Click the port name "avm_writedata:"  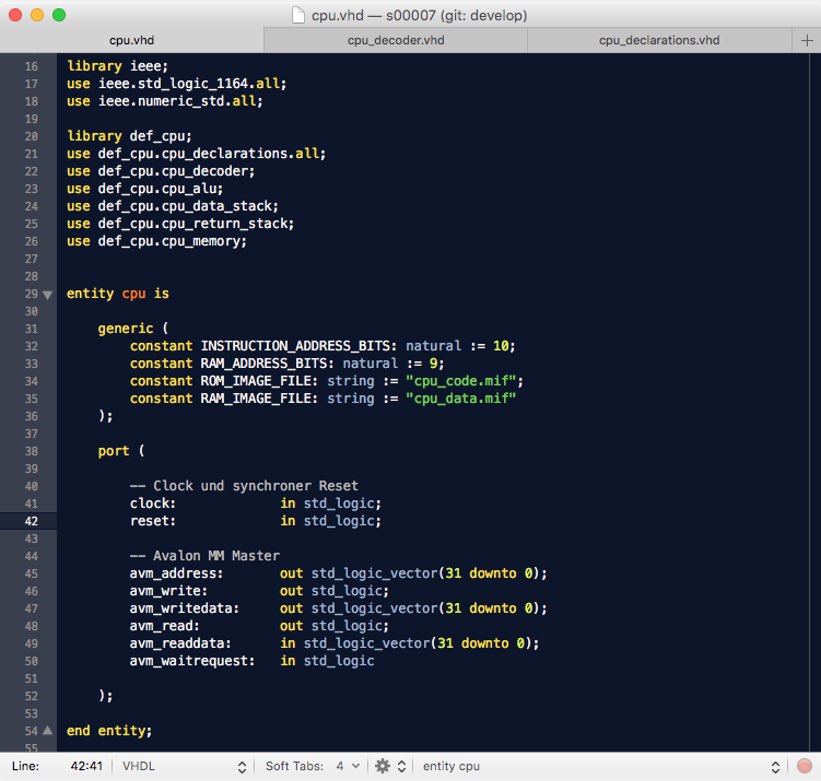click(184, 608)
